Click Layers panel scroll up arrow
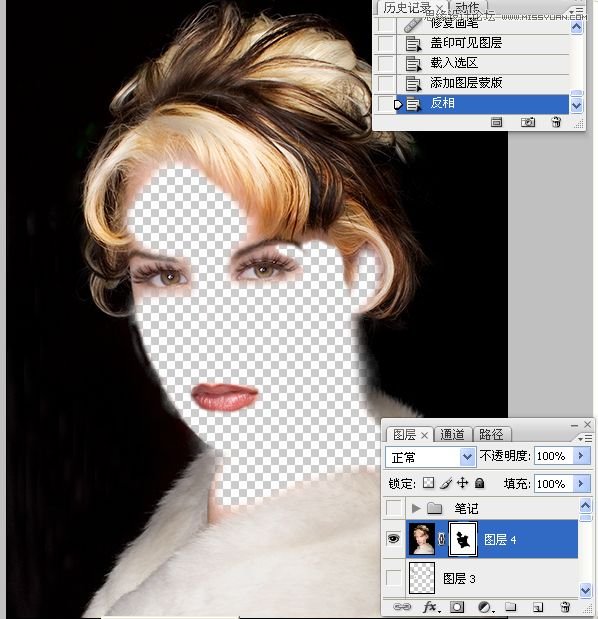The width and height of the screenshot is (598, 619). tap(585, 505)
